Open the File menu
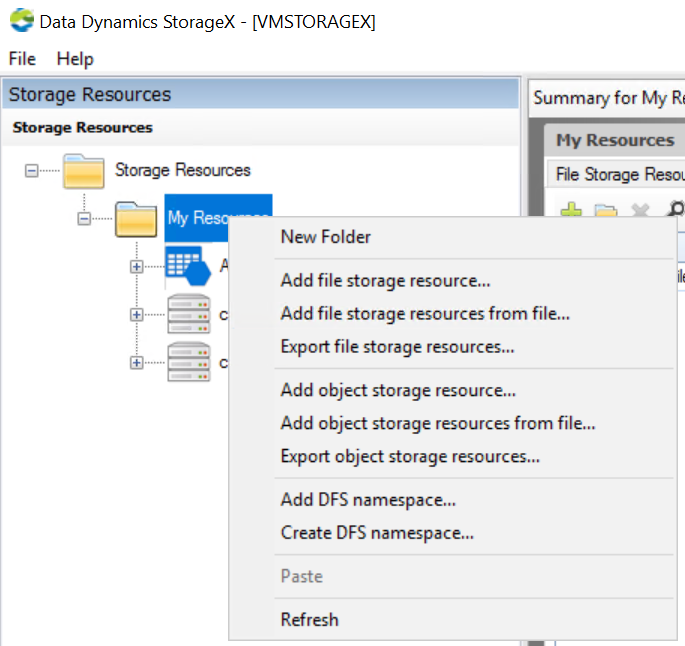685x646 pixels. [22, 59]
